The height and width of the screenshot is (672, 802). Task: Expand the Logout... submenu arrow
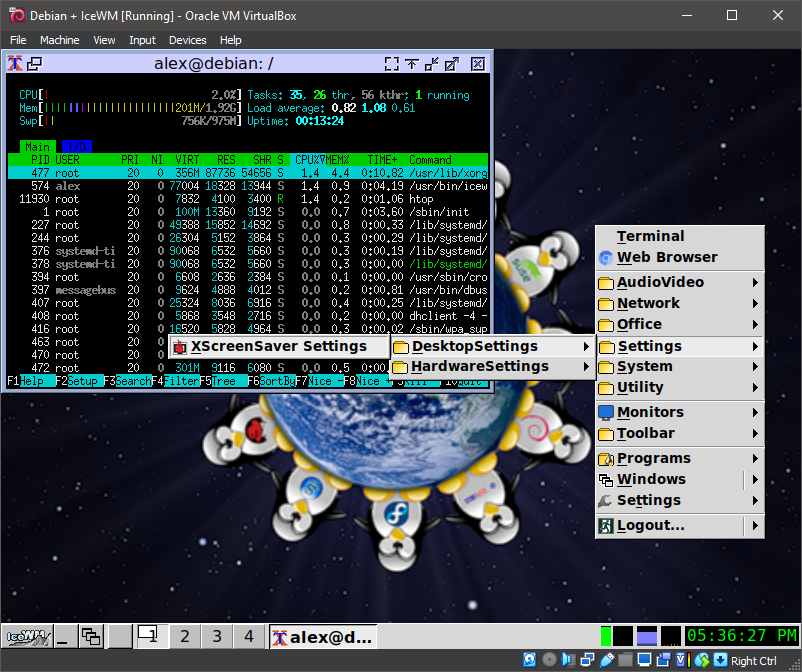755,525
